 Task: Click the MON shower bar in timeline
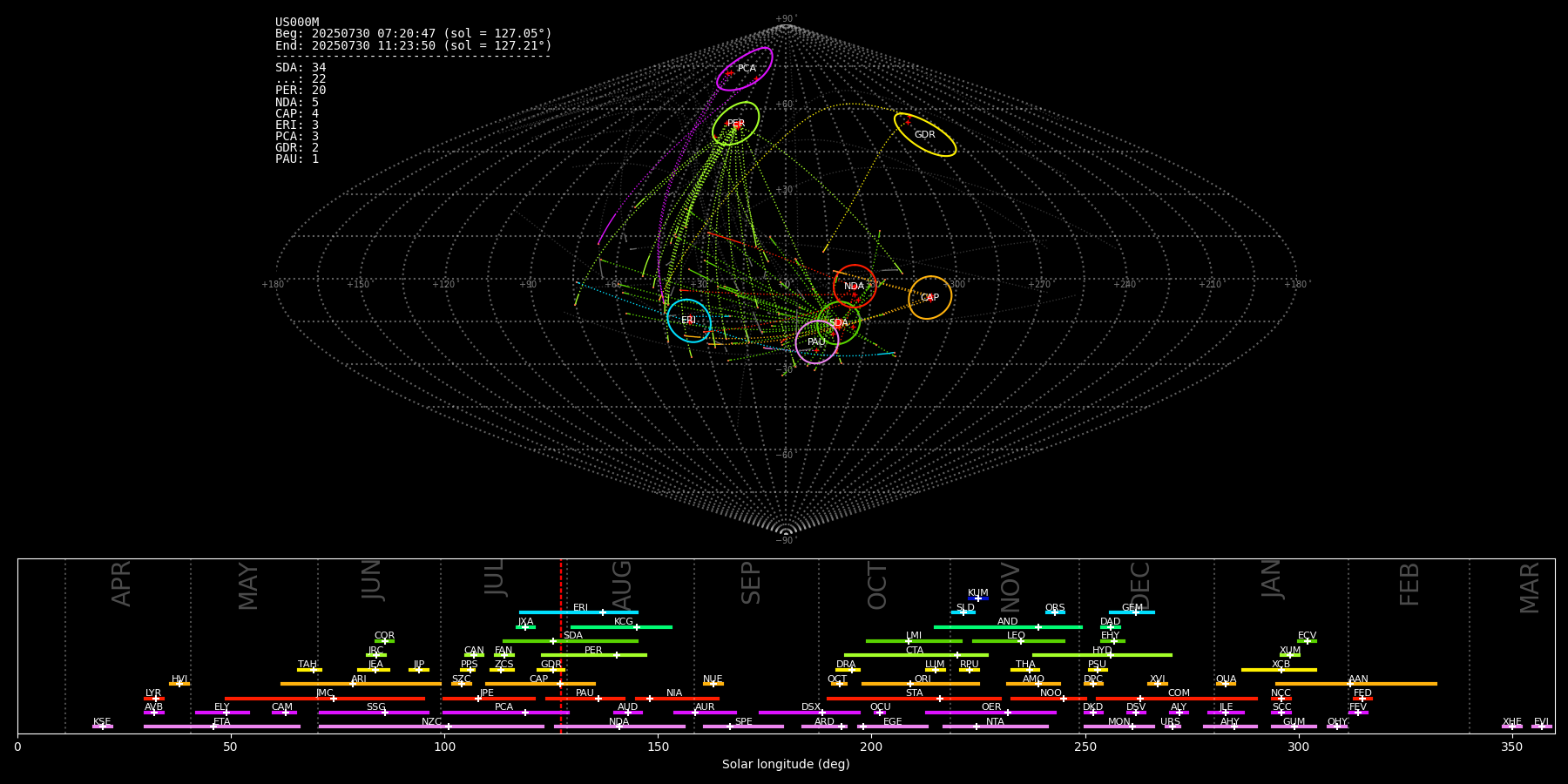pos(1119,727)
